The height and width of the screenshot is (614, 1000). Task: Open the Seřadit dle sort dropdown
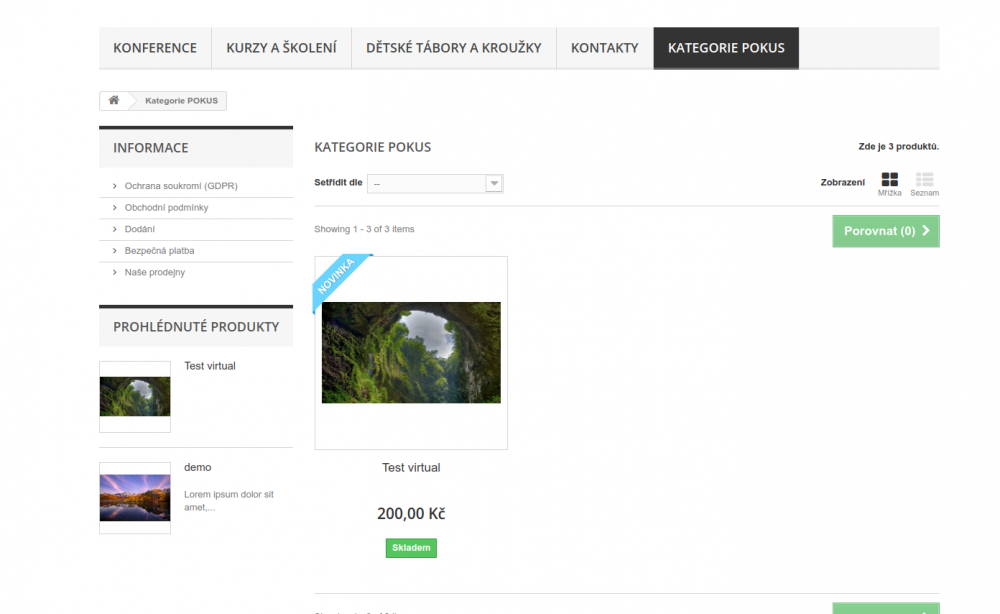428,183
